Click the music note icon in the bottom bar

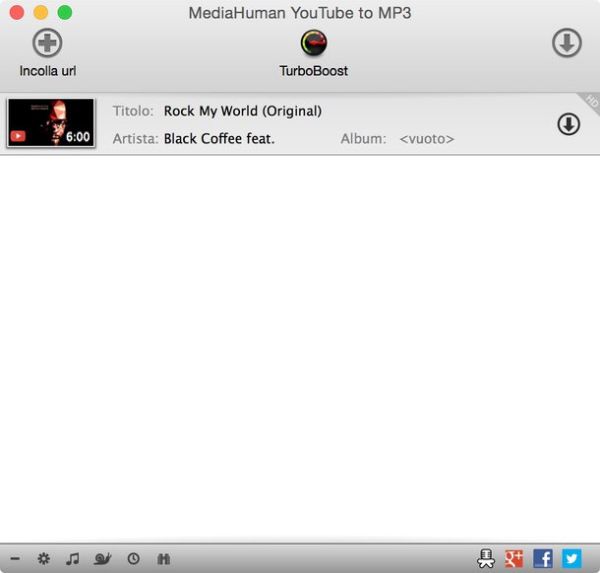point(72,559)
